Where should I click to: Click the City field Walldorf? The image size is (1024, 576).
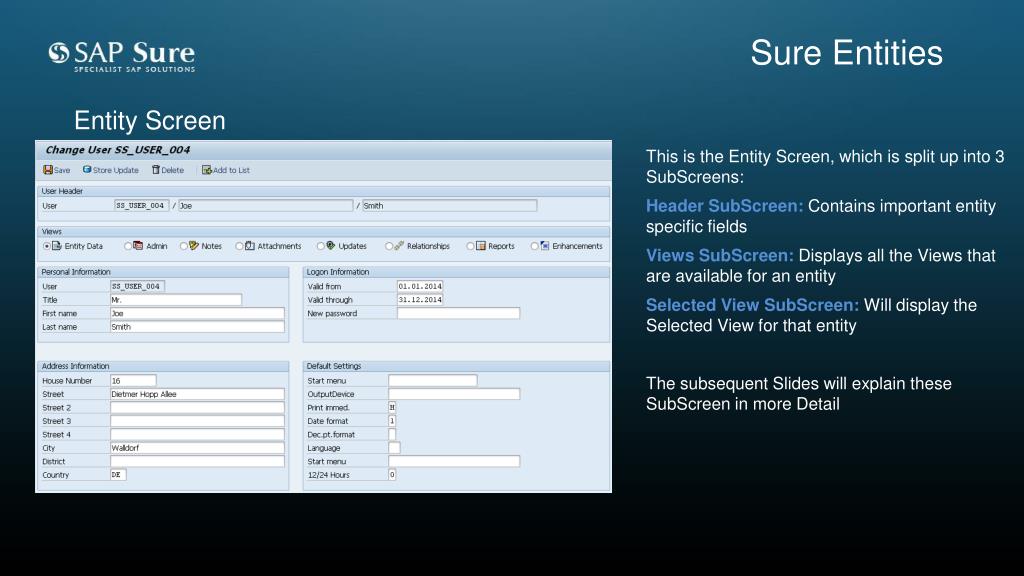coord(197,448)
